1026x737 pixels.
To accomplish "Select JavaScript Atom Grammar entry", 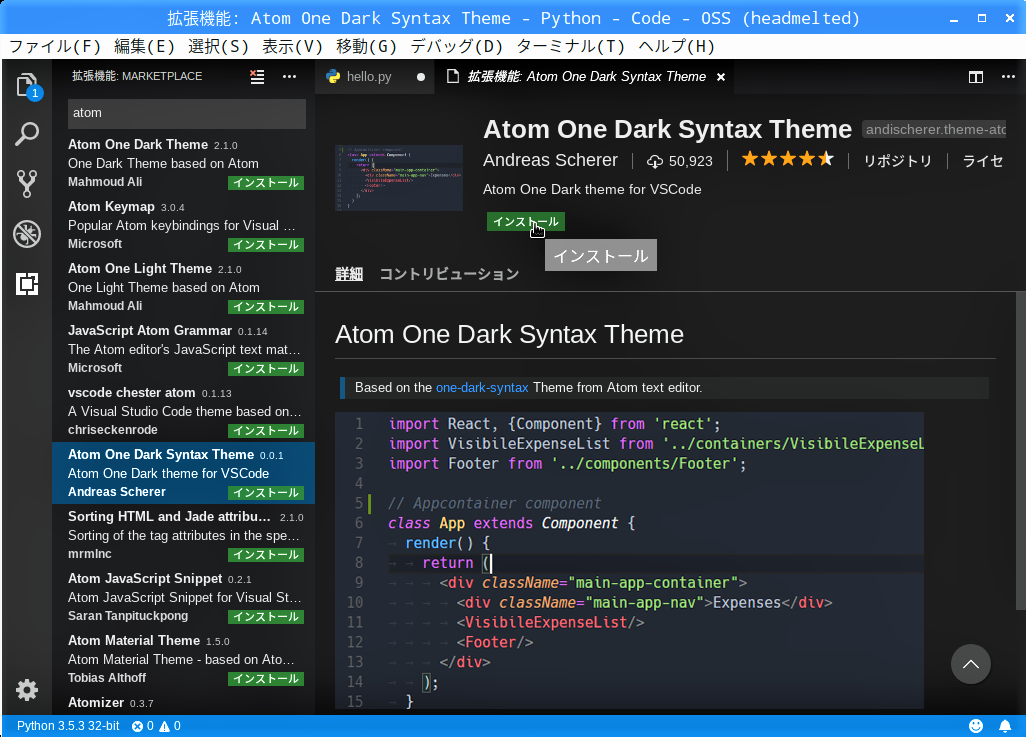I will tap(183, 349).
